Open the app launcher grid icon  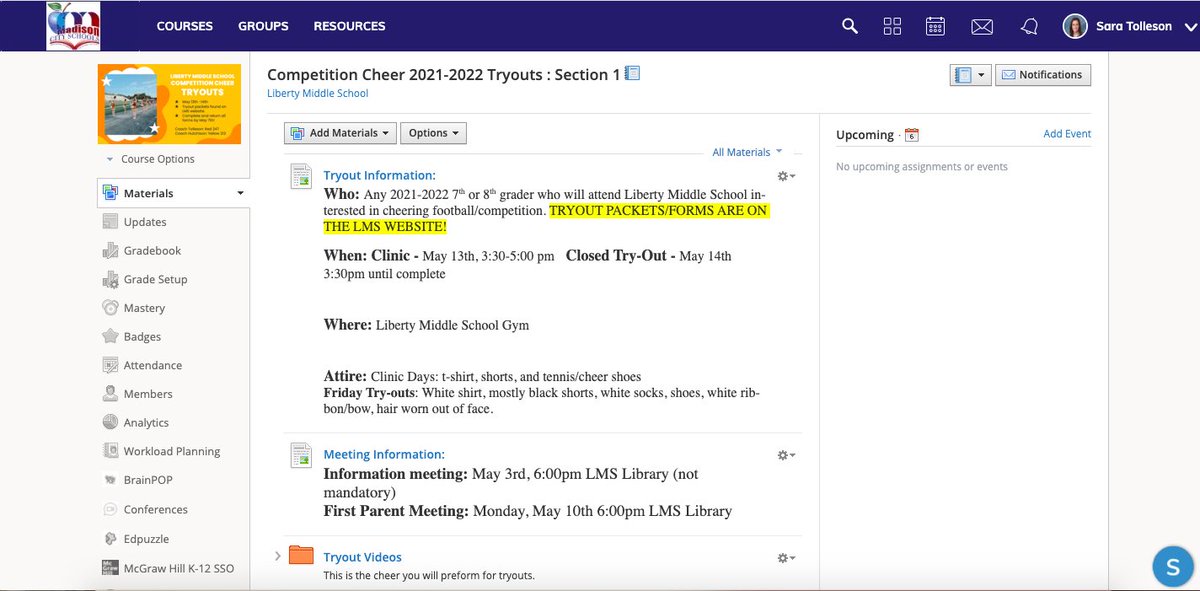pos(892,26)
